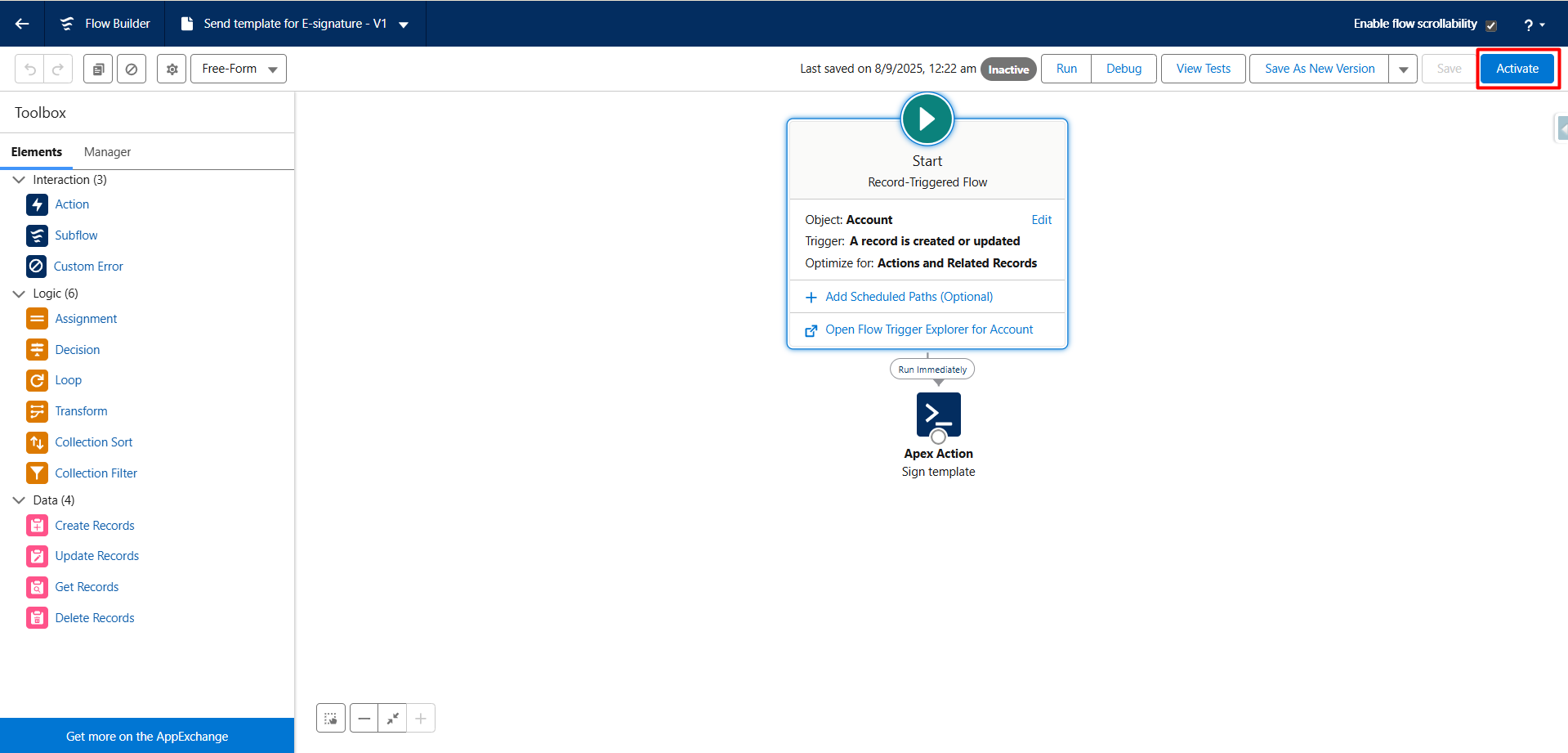Select the Assignment icon
Screen dimensions: 1568x753
(x=37, y=319)
